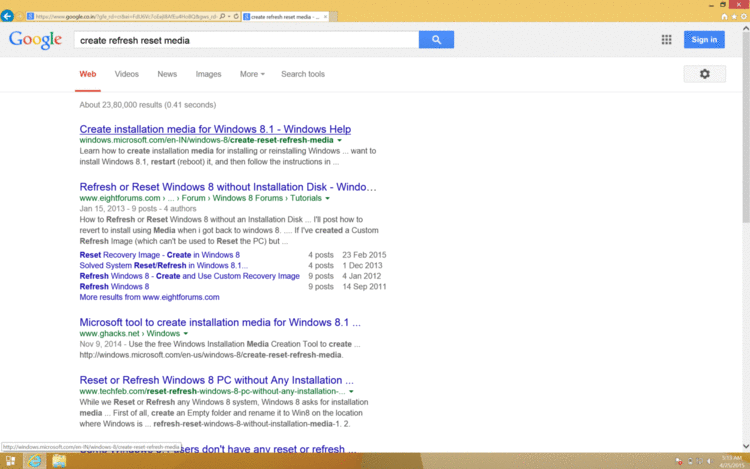
Task: Expand arrow beside eightforums.com result URL
Action: pos(328,198)
